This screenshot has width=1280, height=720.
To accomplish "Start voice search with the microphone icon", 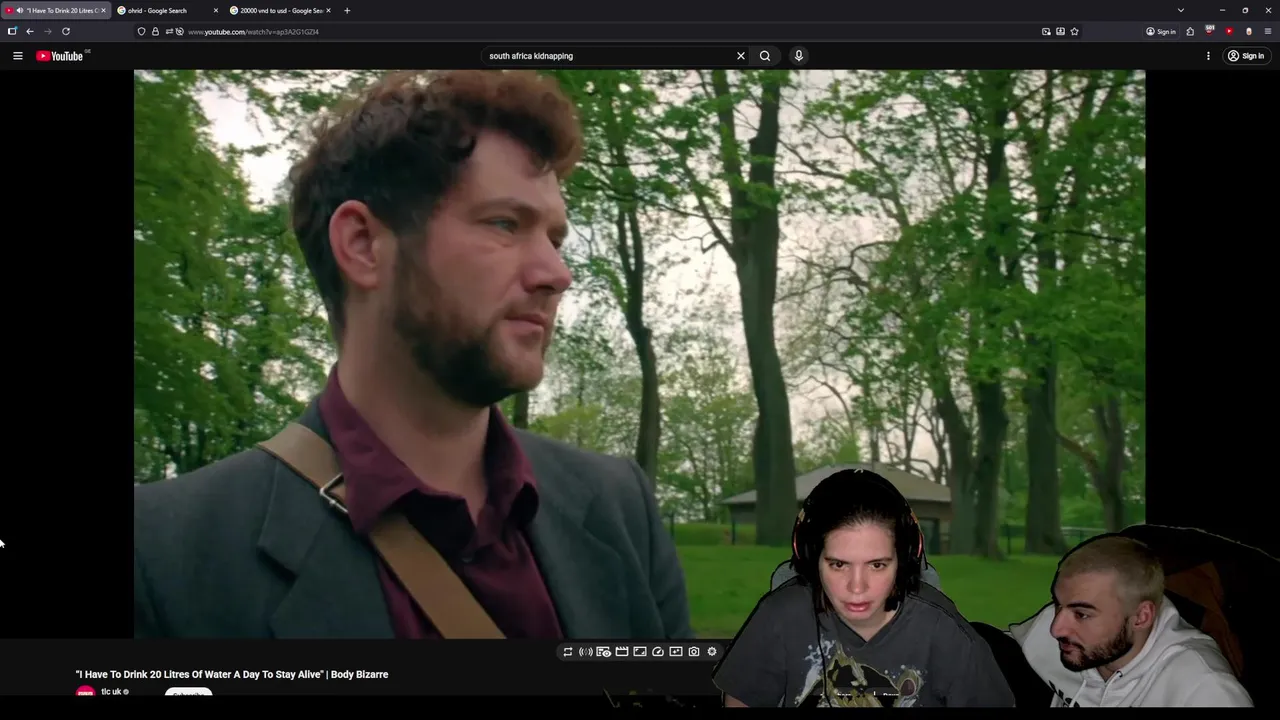I will 798,56.
